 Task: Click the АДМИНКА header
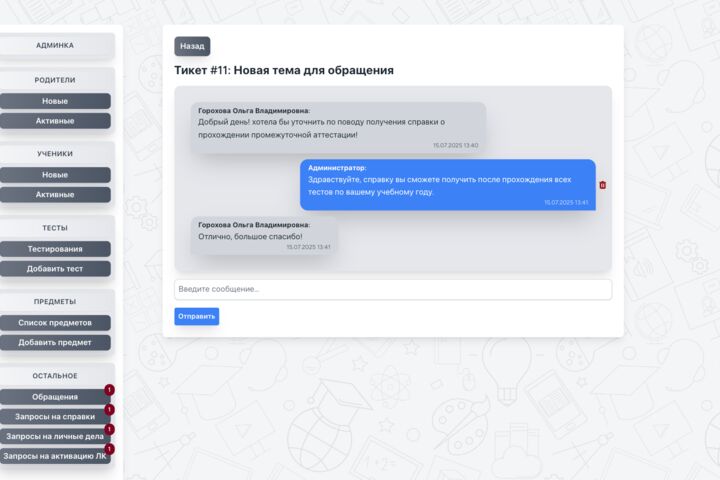click(55, 45)
